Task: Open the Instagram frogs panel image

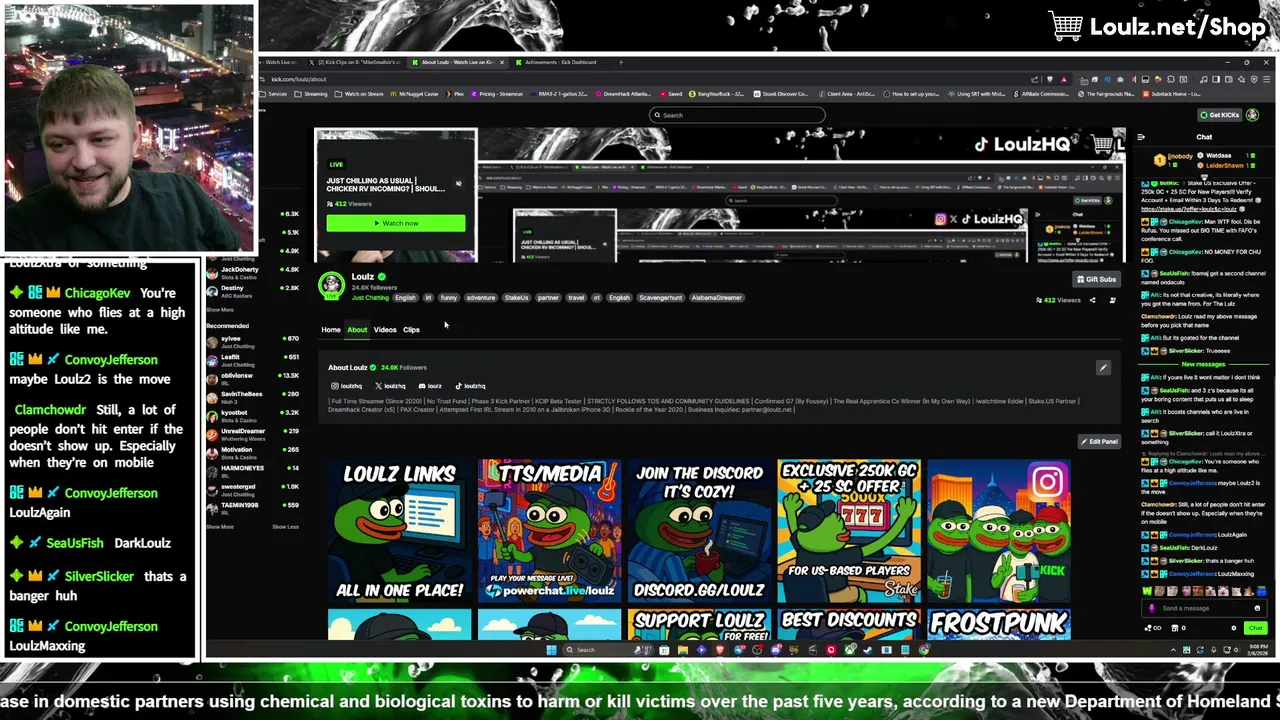Action: (x=999, y=530)
